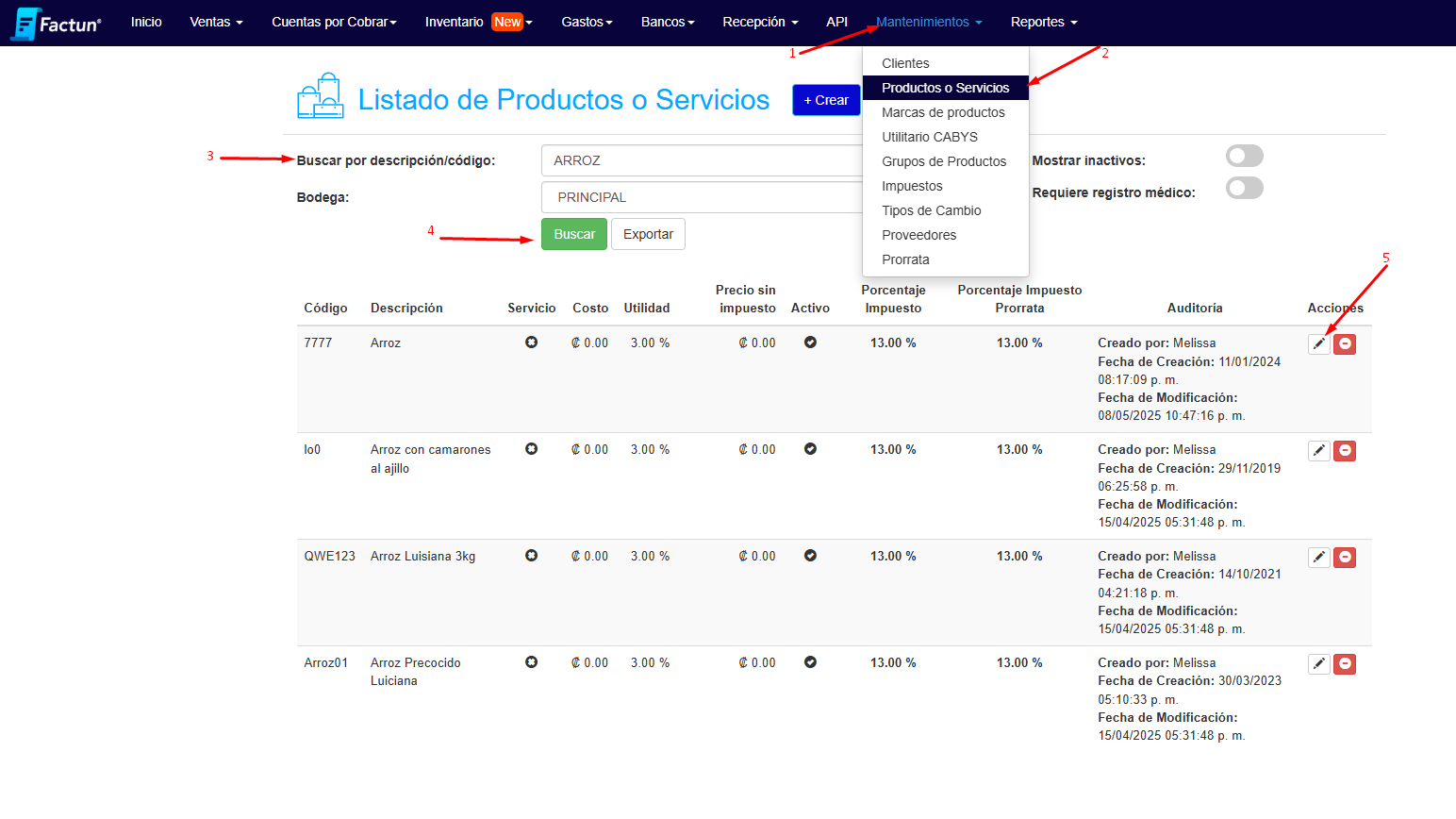
Task: Click the Auditoría column header
Action: click(1195, 308)
